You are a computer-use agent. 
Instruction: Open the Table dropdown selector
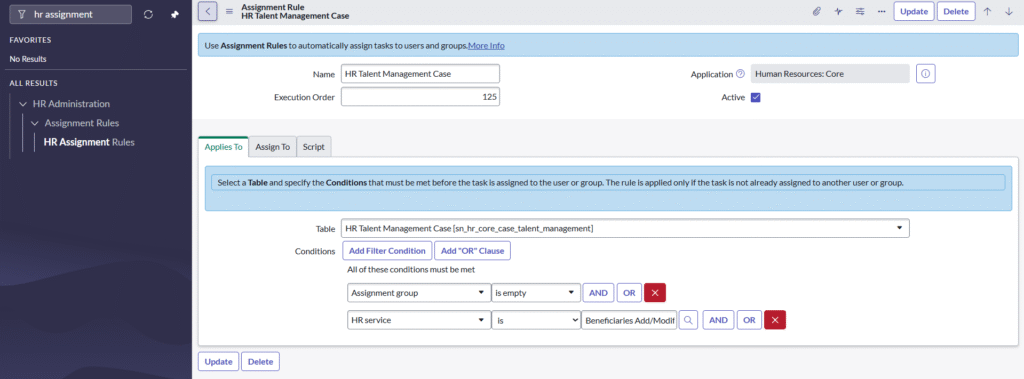[625, 228]
